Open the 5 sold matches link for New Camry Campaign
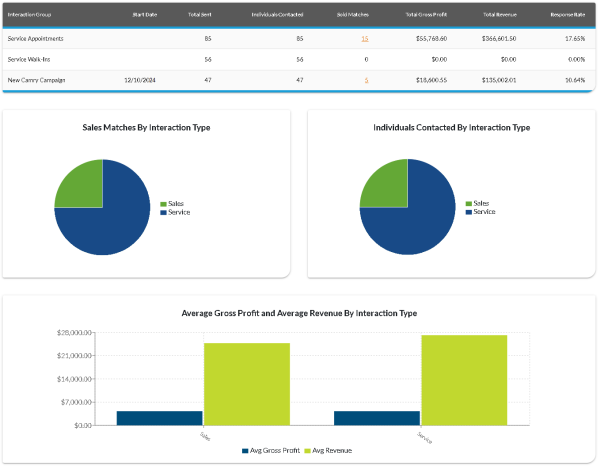The height and width of the screenshot is (466, 600). 366,80
